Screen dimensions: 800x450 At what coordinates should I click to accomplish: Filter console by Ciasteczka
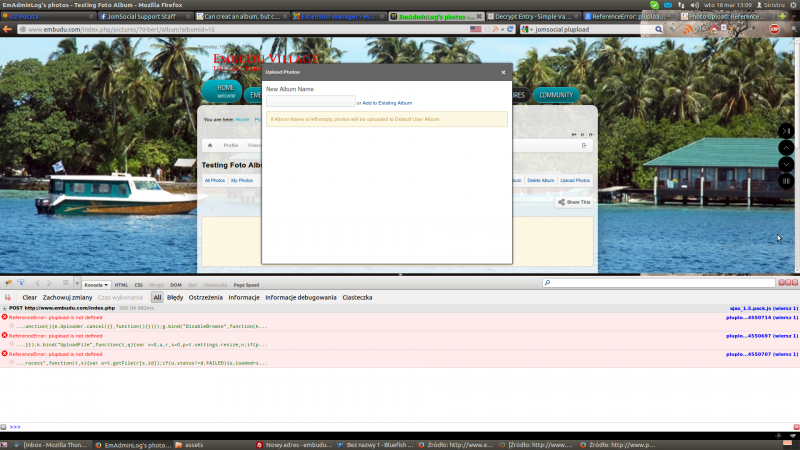pyautogui.click(x=357, y=297)
